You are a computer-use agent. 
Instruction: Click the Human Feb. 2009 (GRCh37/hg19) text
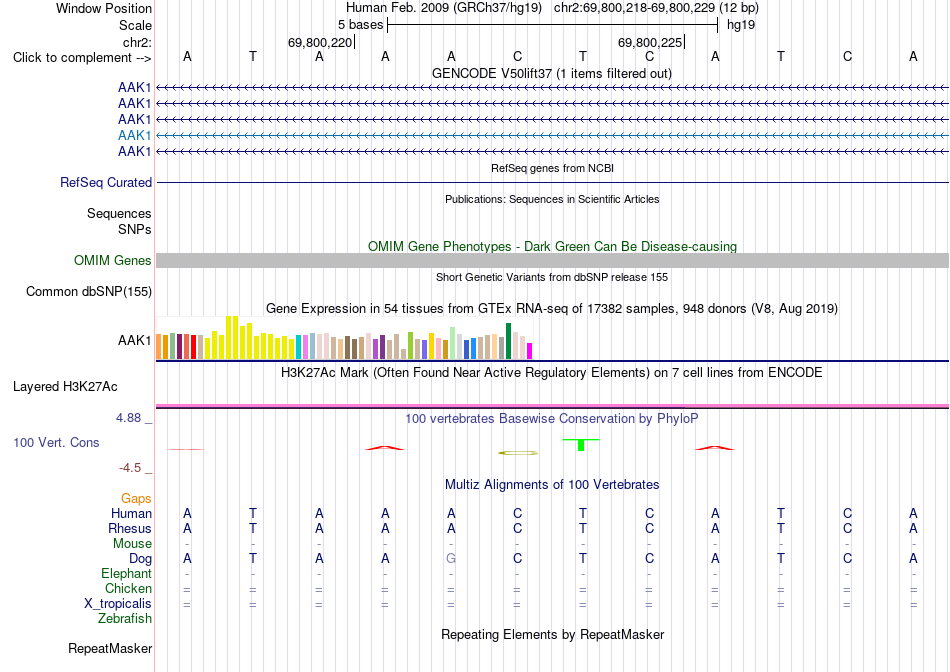(x=445, y=8)
